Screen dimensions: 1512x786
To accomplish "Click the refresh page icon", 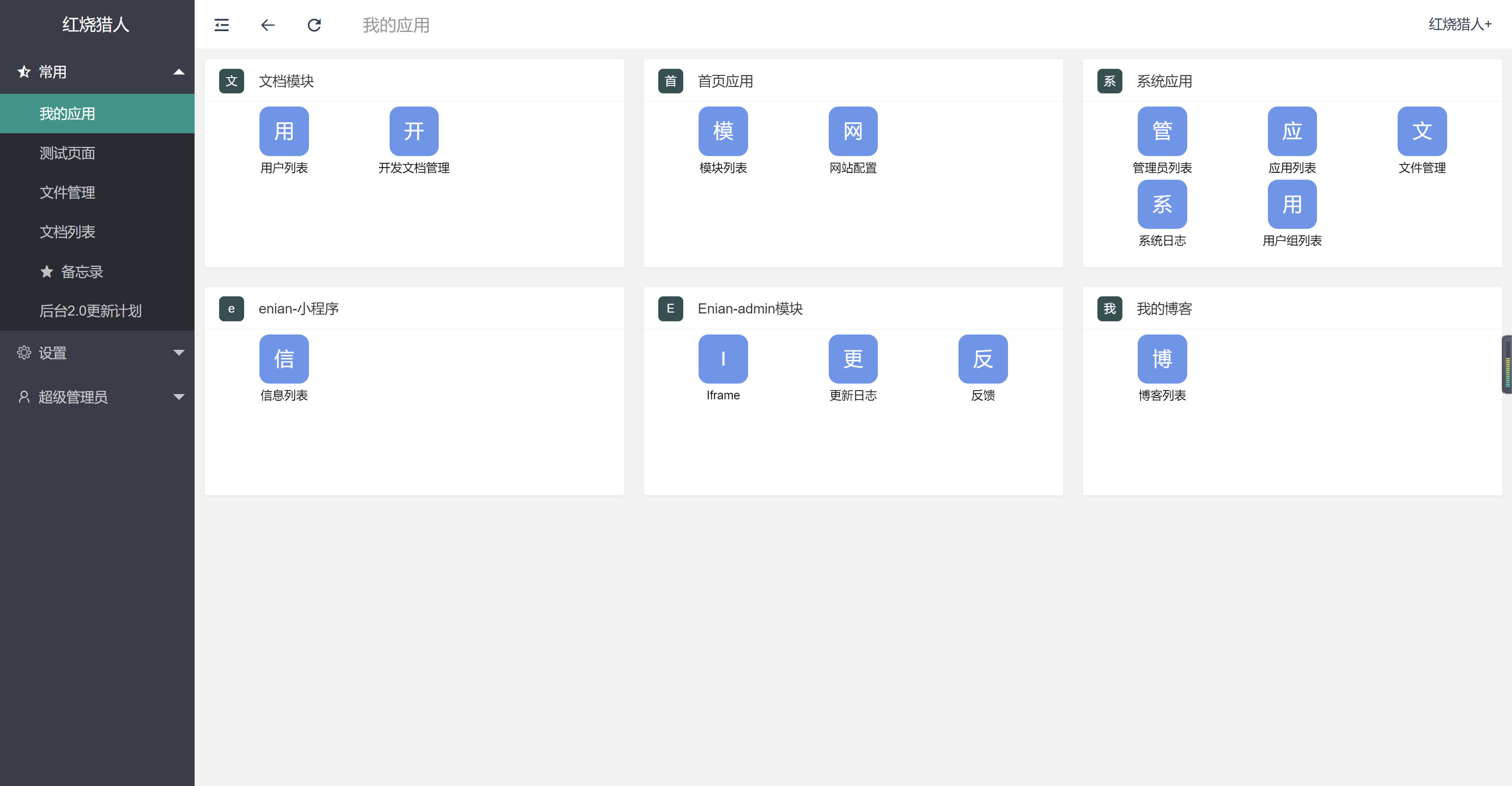I will pos(314,25).
